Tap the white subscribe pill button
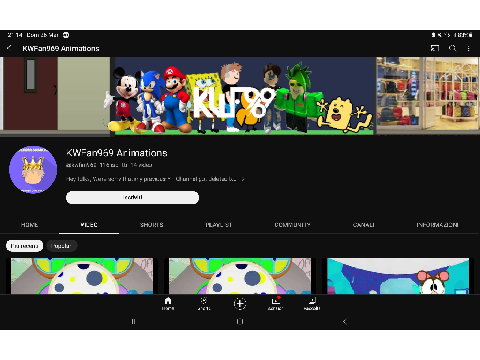The image size is (480, 360). [132, 197]
